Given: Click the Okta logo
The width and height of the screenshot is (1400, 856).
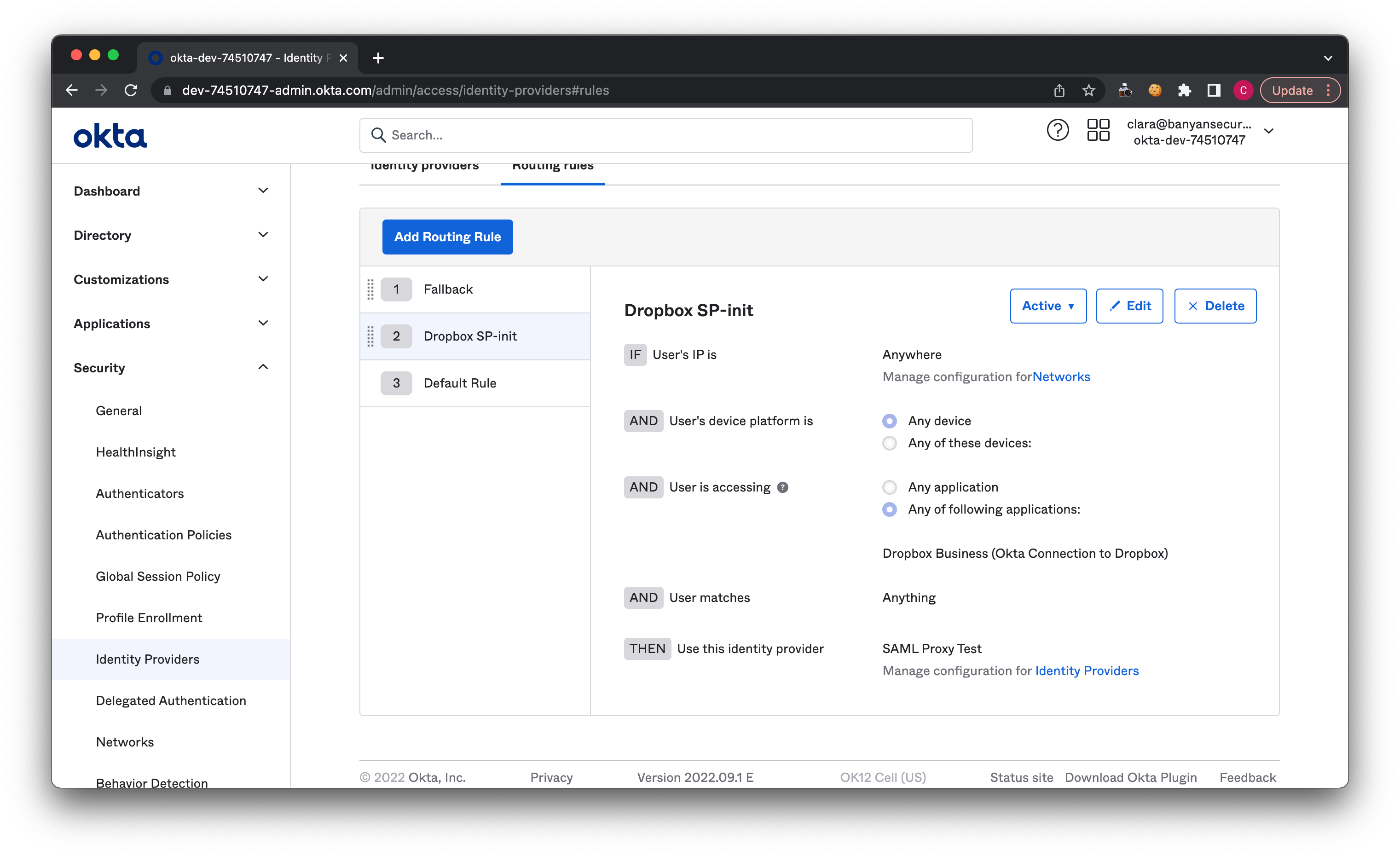Looking at the screenshot, I should pyautogui.click(x=110, y=135).
